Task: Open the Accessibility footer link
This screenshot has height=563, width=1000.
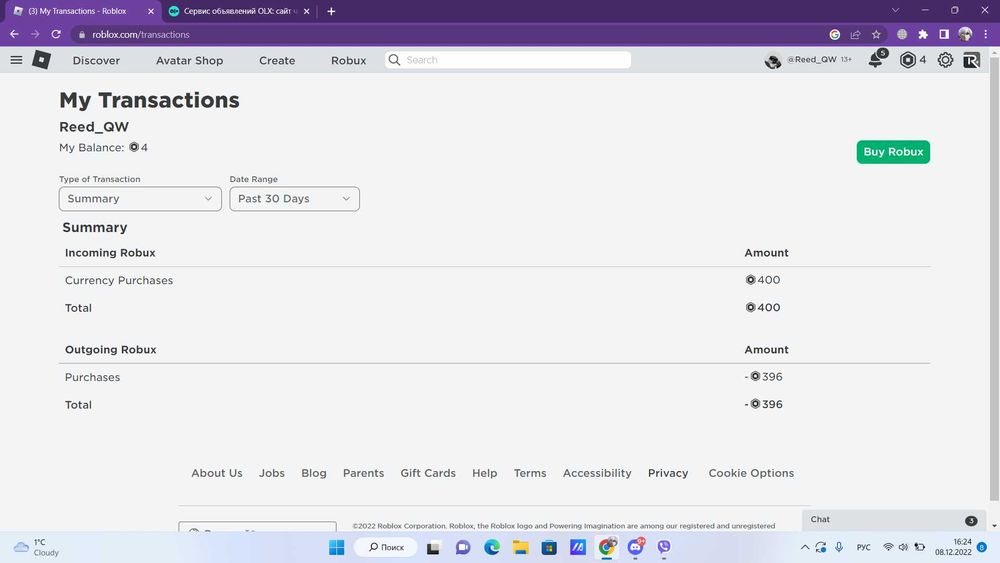Action: (597, 473)
